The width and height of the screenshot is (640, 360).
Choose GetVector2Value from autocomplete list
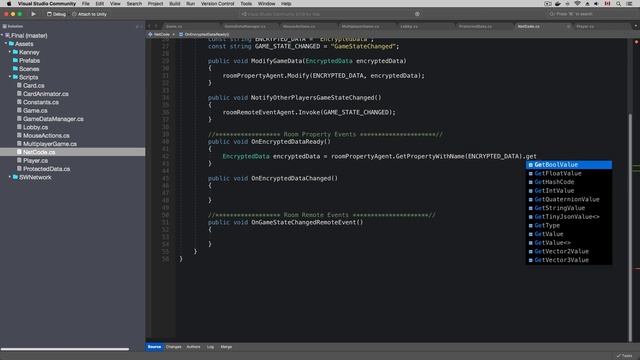[569, 251]
